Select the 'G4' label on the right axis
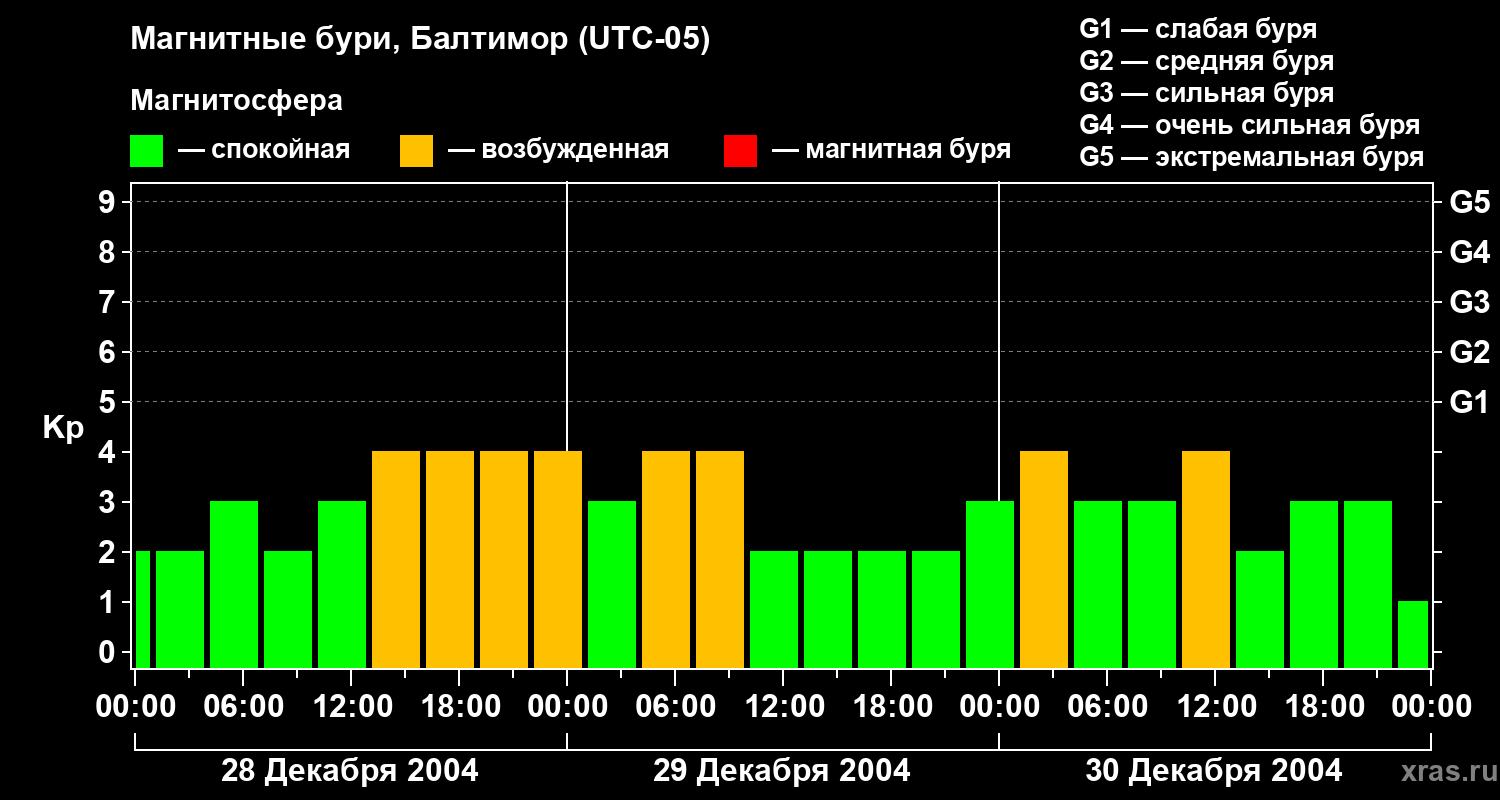1500x800 pixels. [1469, 252]
